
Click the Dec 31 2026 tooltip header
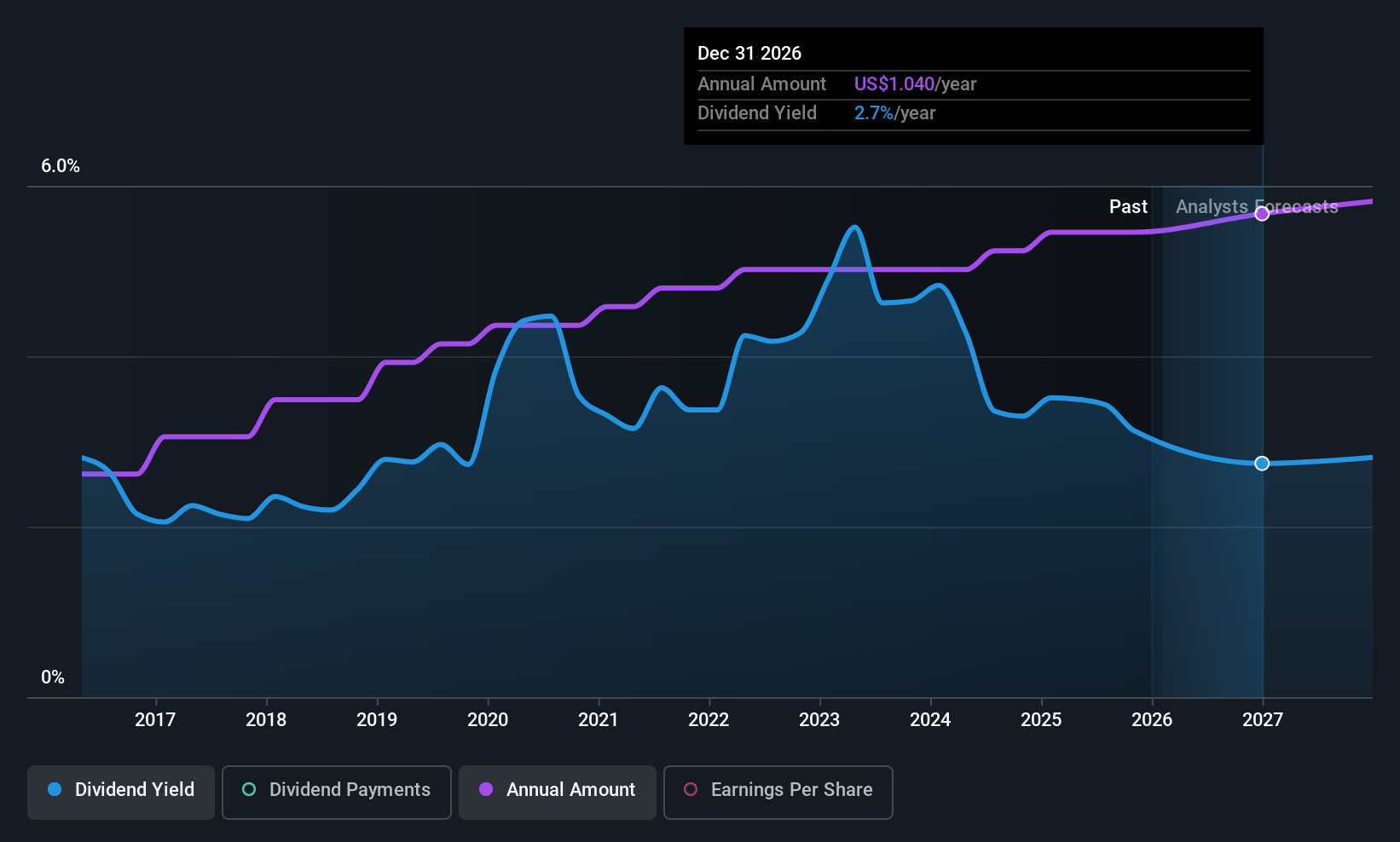tap(749, 53)
